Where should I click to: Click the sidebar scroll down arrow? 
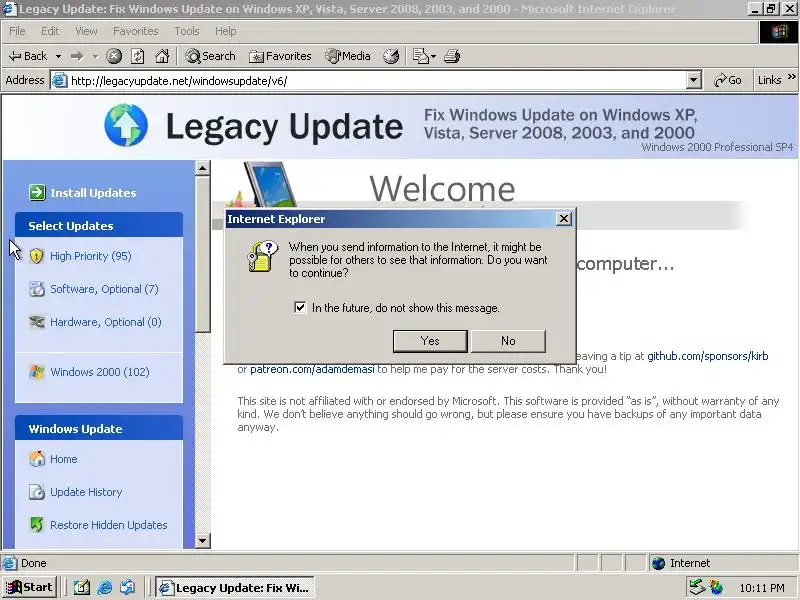coord(203,540)
